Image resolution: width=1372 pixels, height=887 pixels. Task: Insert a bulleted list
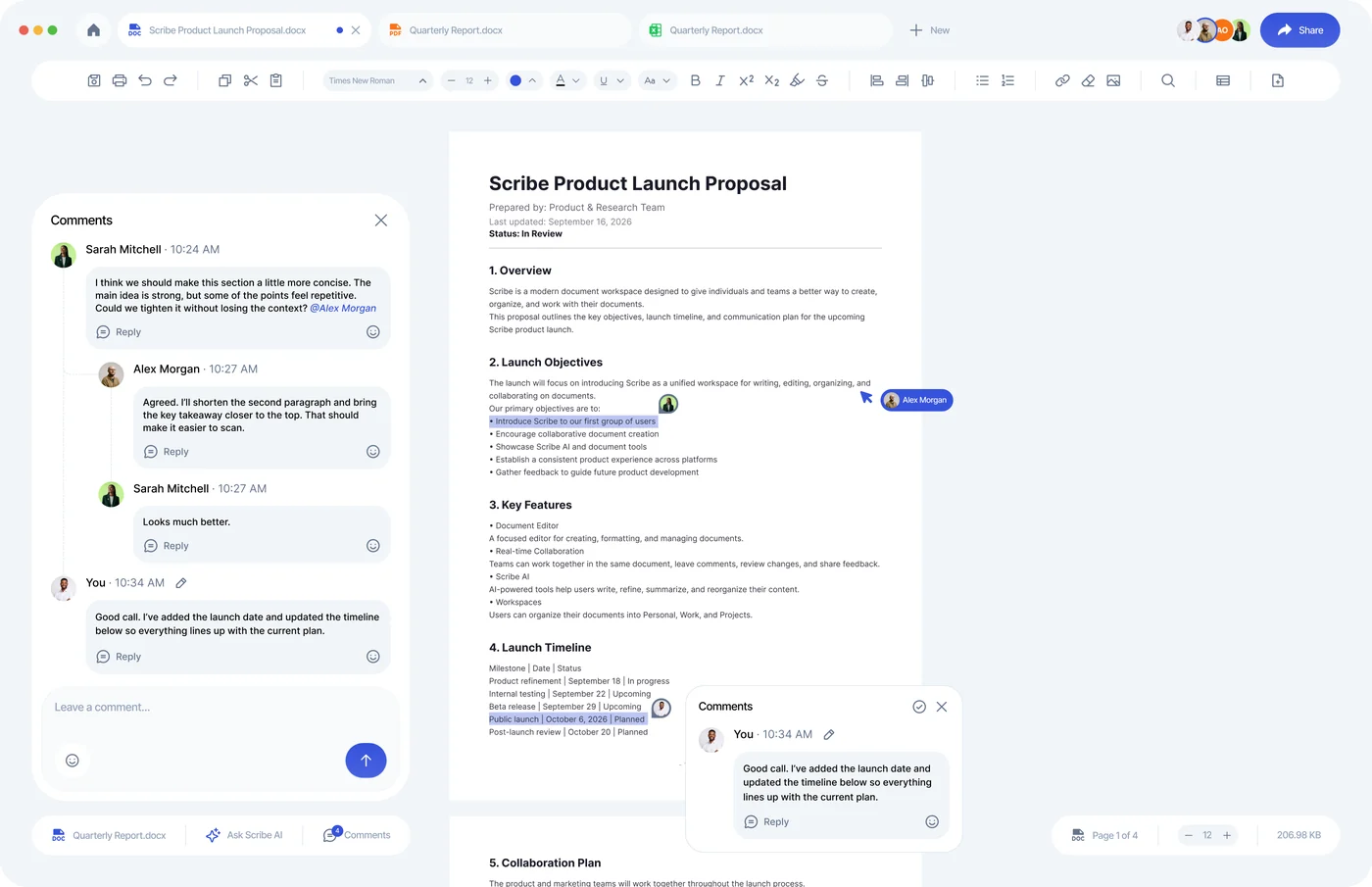click(982, 80)
